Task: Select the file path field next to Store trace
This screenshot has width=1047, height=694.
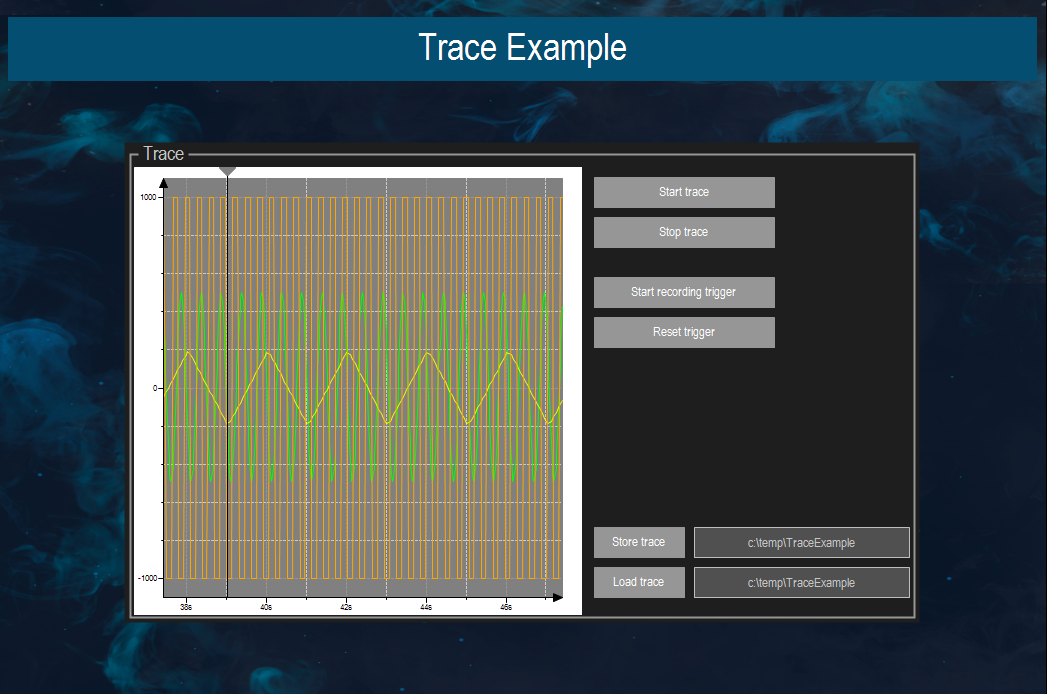Action: (x=801, y=542)
